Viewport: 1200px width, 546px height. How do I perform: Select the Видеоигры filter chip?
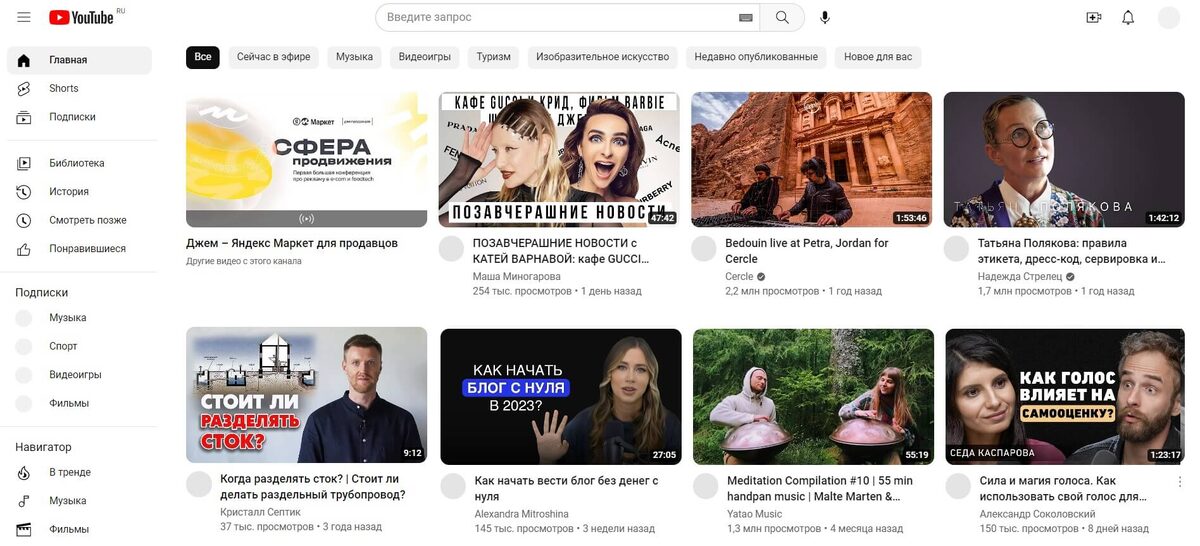pyautogui.click(x=425, y=57)
